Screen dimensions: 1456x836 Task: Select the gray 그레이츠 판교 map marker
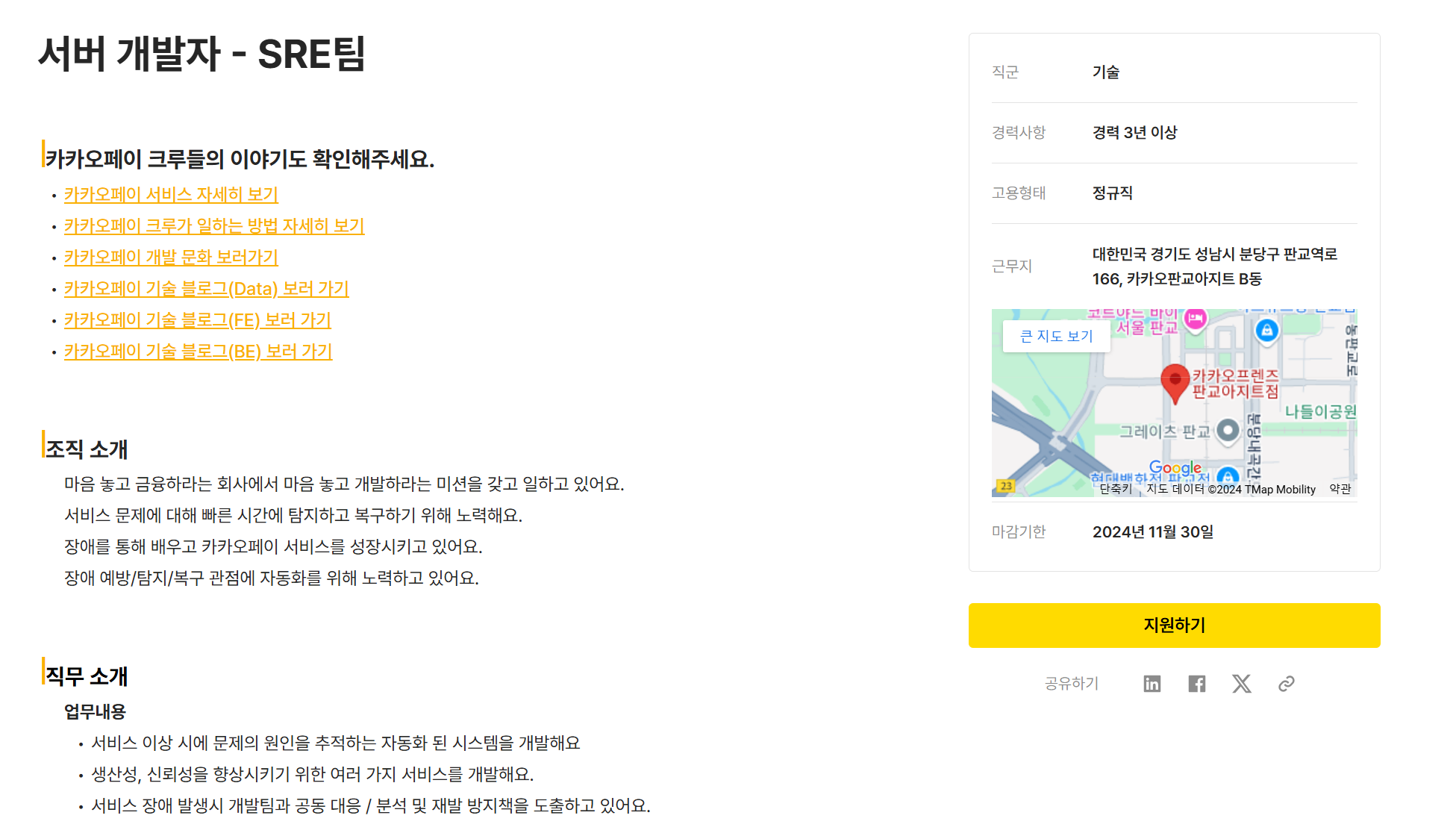1228,430
